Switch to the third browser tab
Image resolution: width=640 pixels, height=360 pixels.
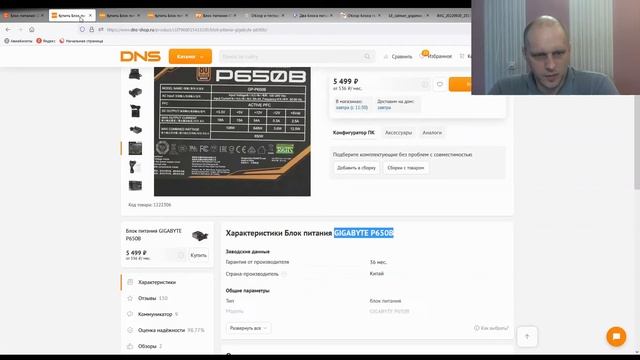pos(120,16)
